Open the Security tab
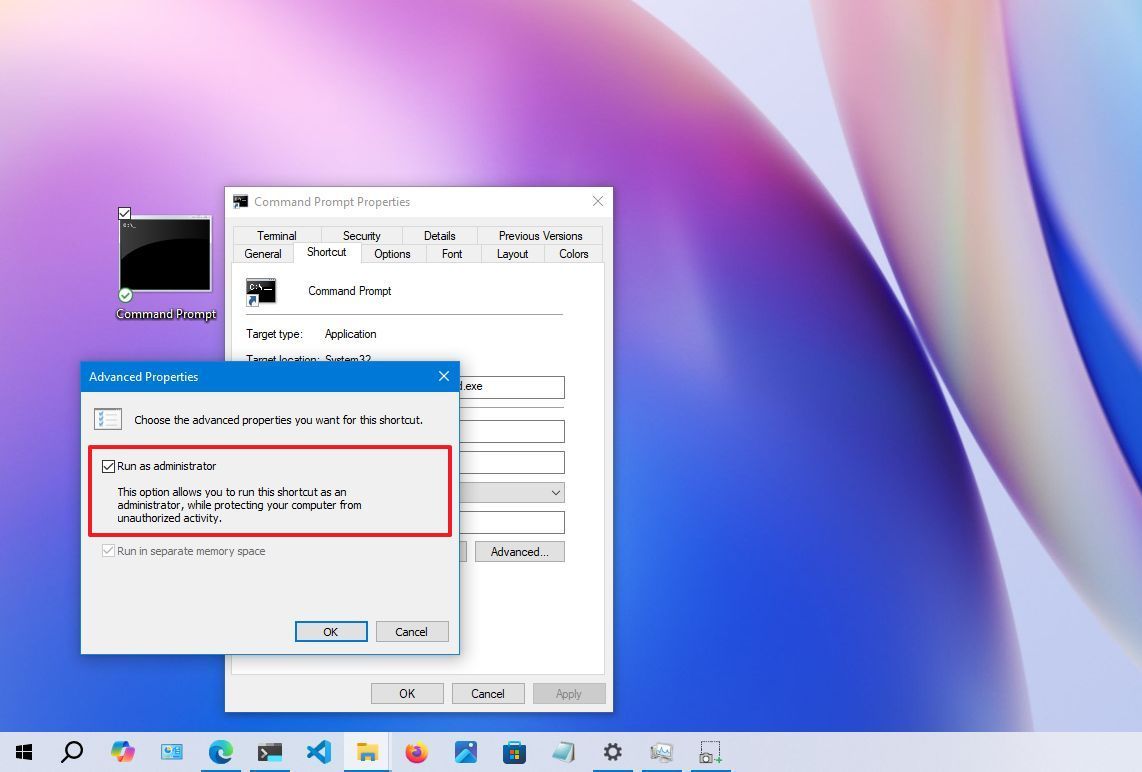Screen dimensions: 1142x772 (x=360, y=235)
